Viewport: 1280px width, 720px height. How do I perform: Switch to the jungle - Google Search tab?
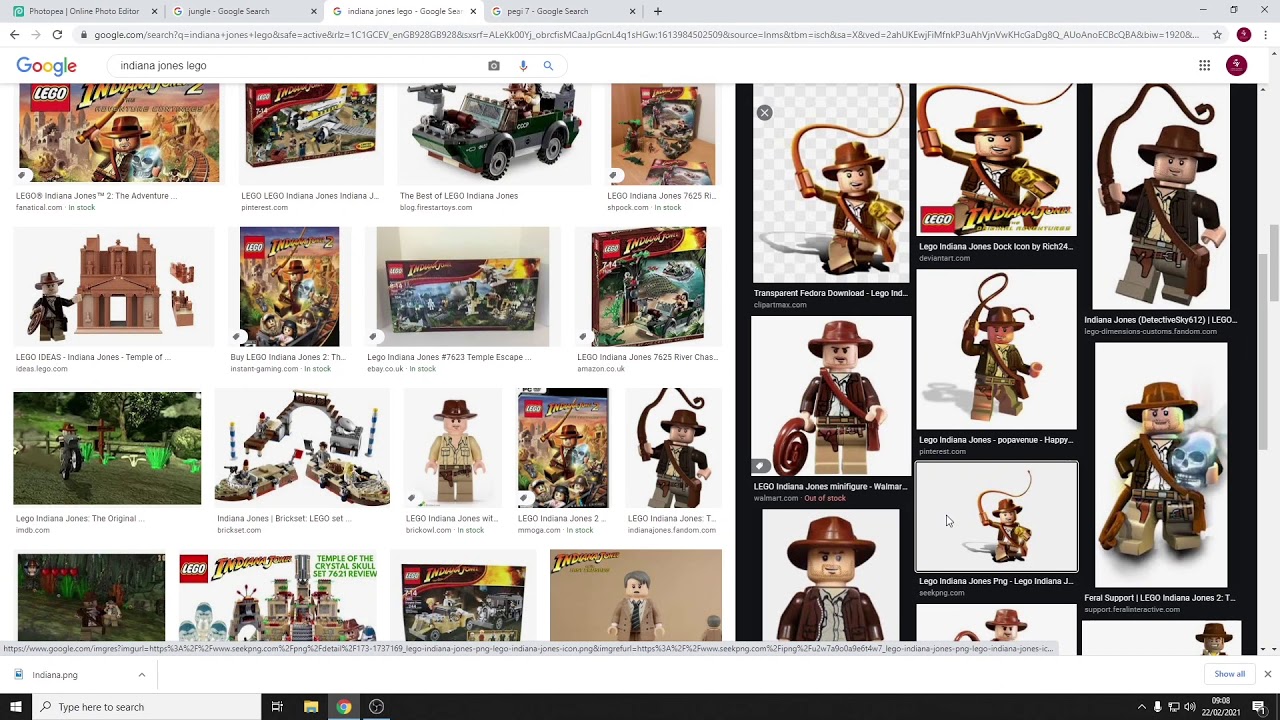[x=240, y=11]
